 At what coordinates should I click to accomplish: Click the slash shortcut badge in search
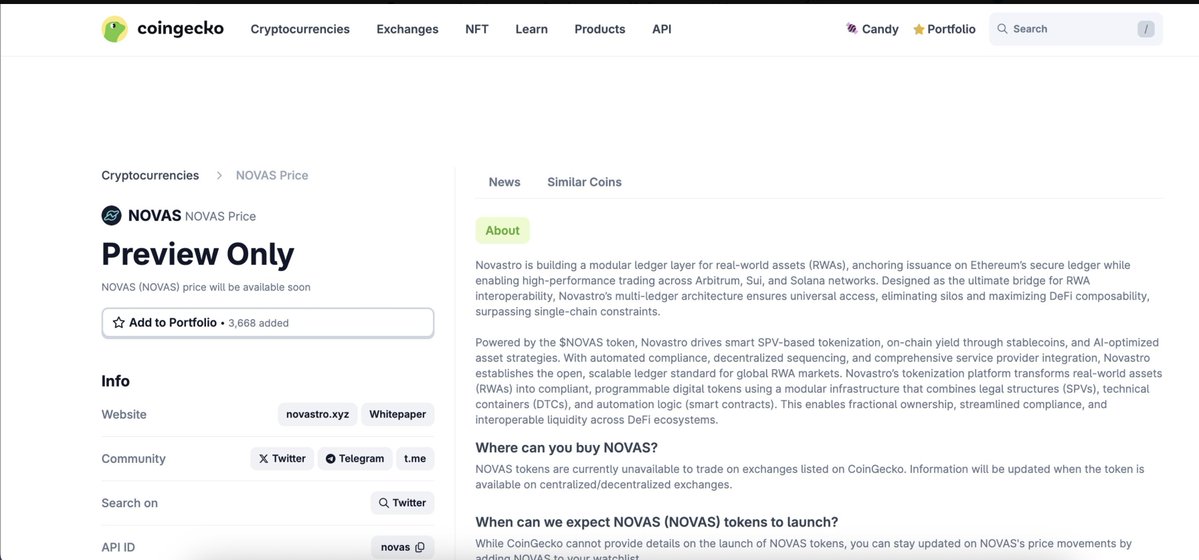coord(1145,29)
